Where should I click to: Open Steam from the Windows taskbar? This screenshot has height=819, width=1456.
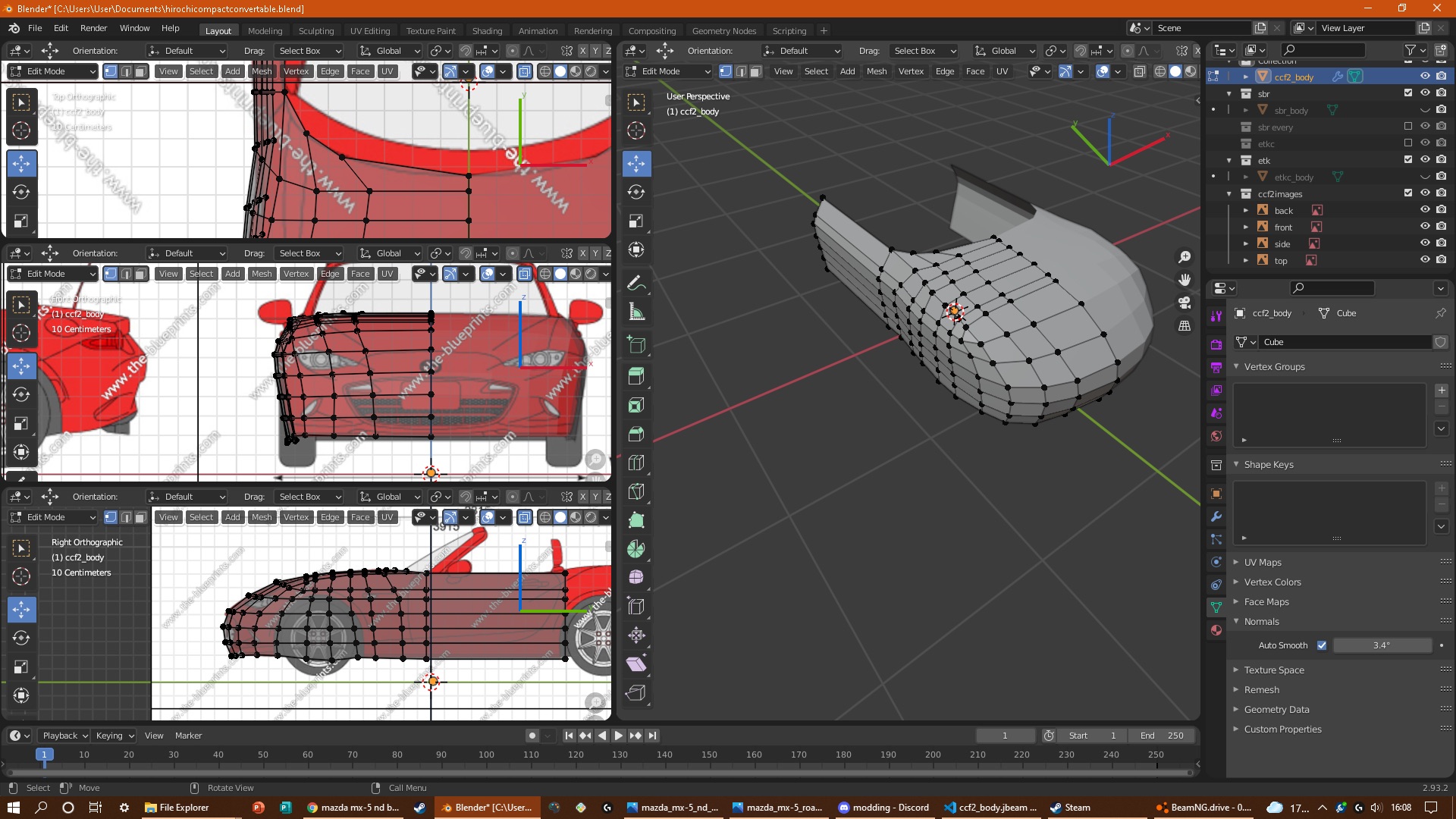tap(1070, 808)
